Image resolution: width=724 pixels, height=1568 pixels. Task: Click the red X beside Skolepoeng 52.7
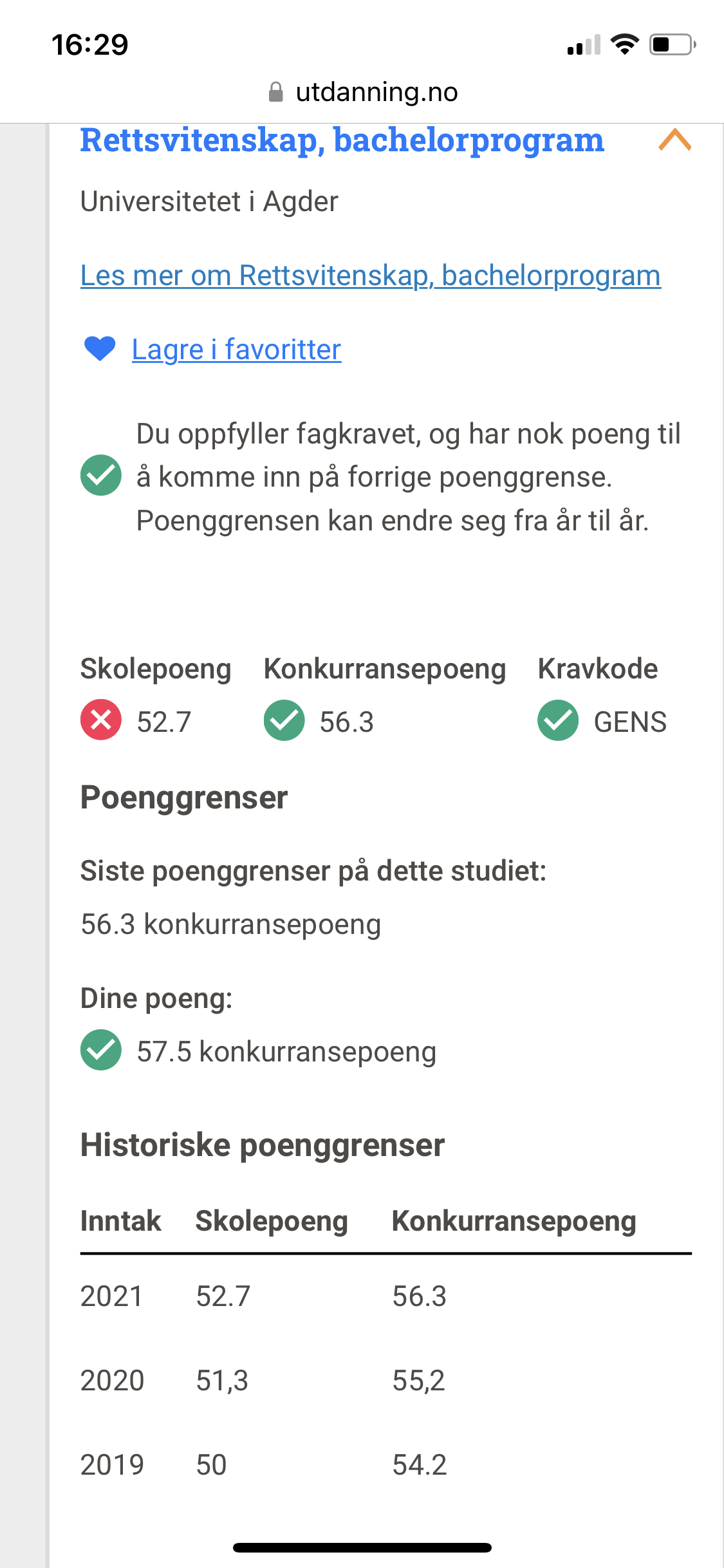[x=101, y=720]
